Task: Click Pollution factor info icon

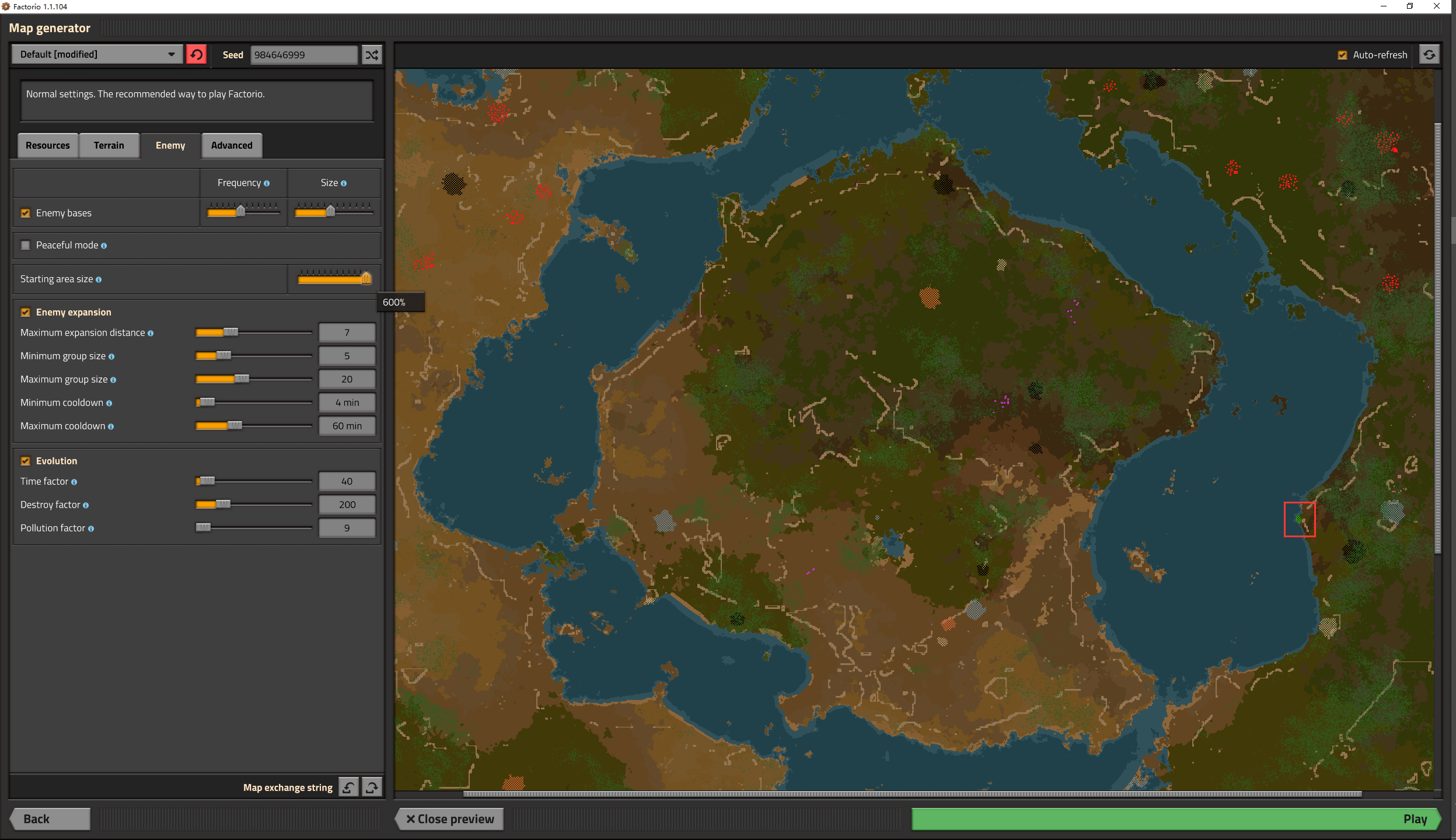Action: coord(91,528)
